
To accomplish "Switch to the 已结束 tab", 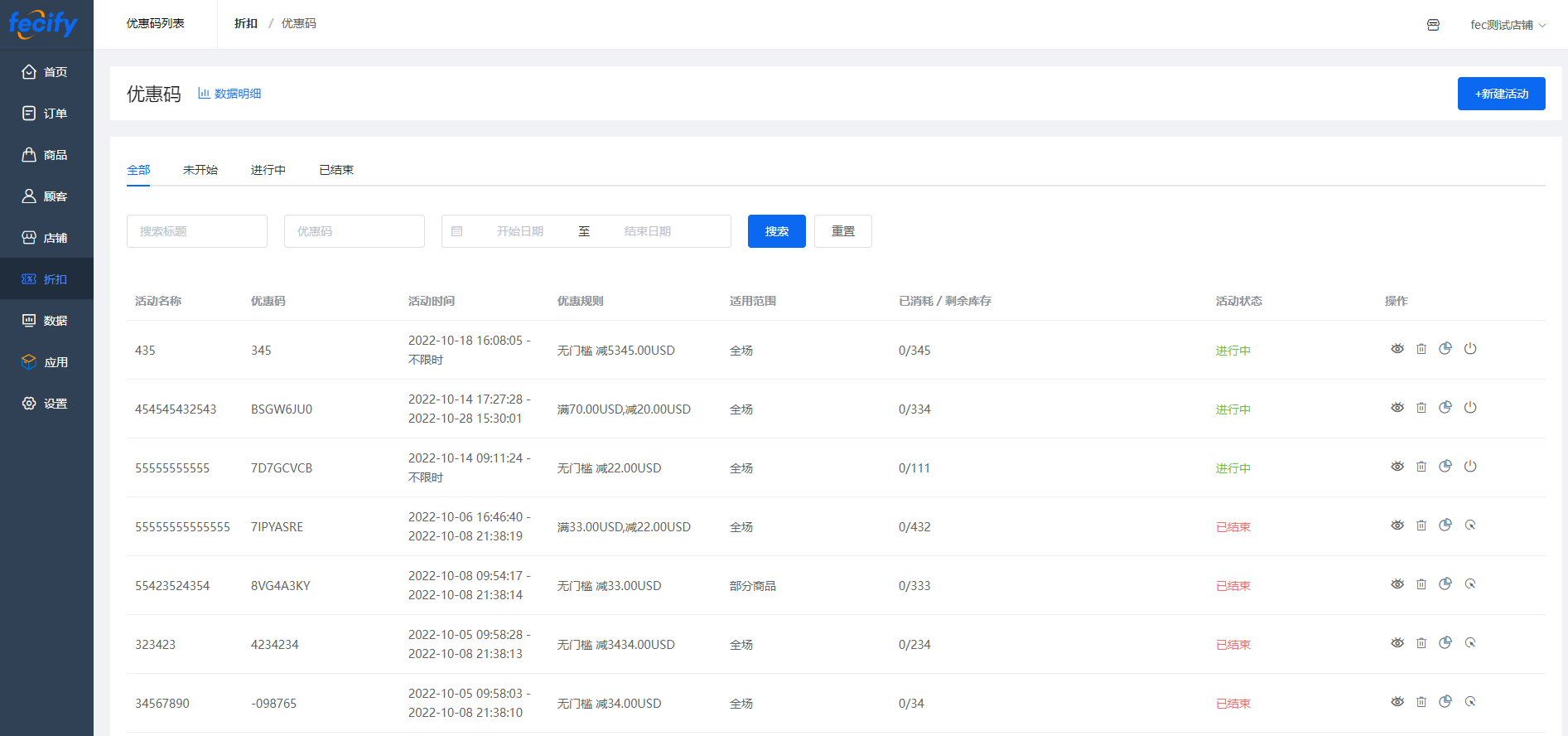I will (336, 170).
